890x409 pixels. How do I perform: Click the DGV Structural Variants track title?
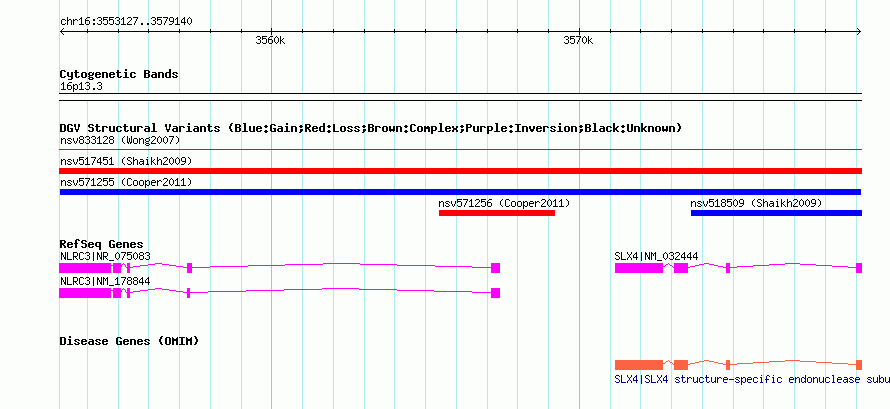(x=371, y=128)
